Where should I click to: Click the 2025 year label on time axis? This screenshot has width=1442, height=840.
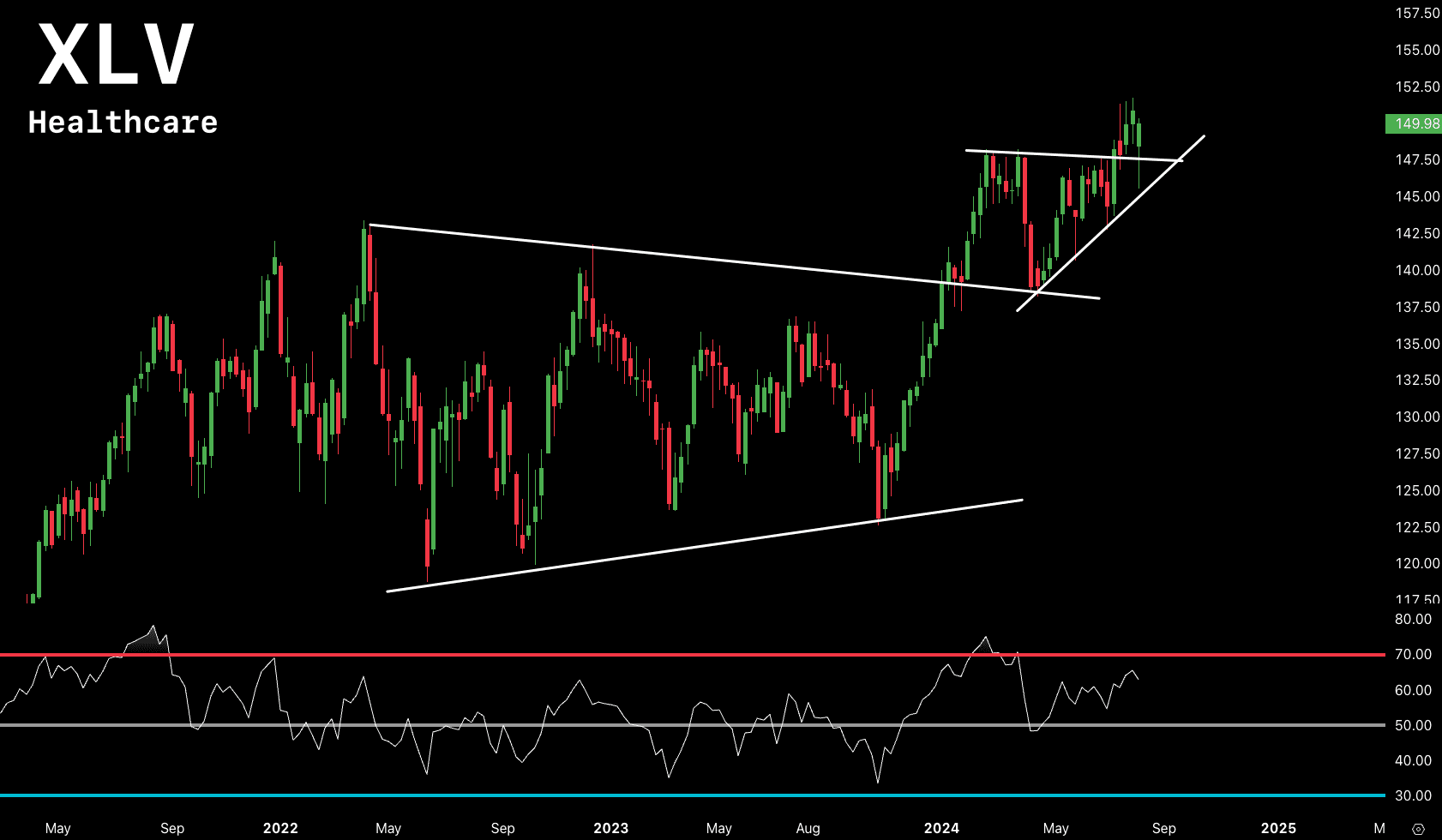[1278, 828]
